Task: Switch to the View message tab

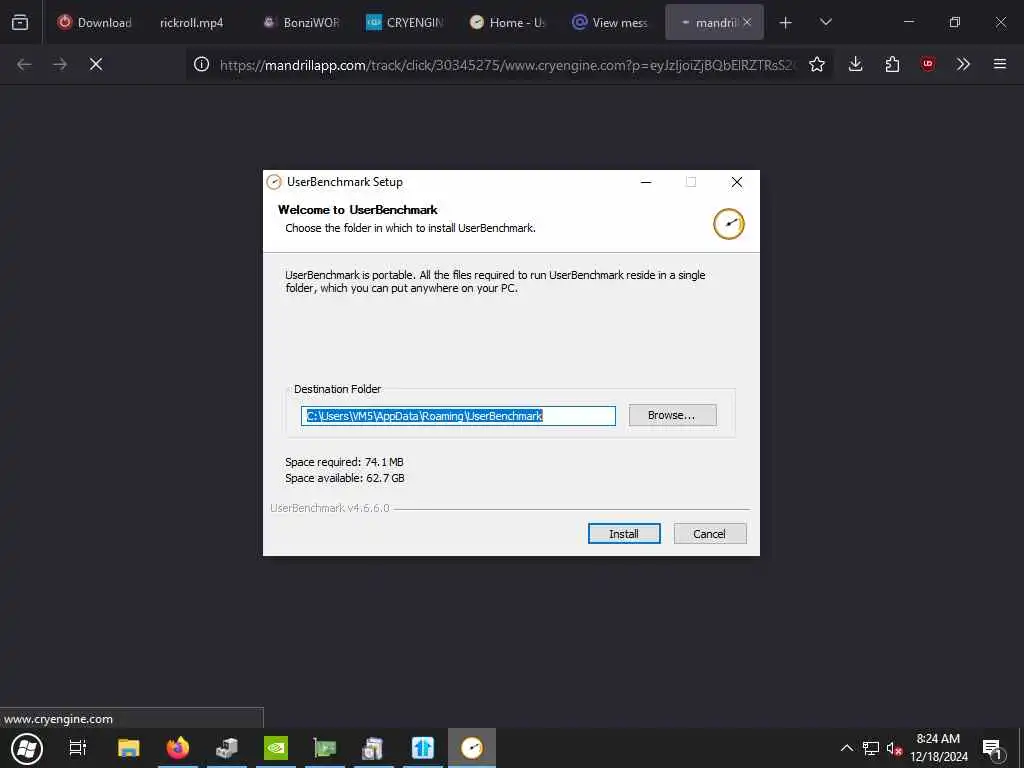Action: coord(610,23)
